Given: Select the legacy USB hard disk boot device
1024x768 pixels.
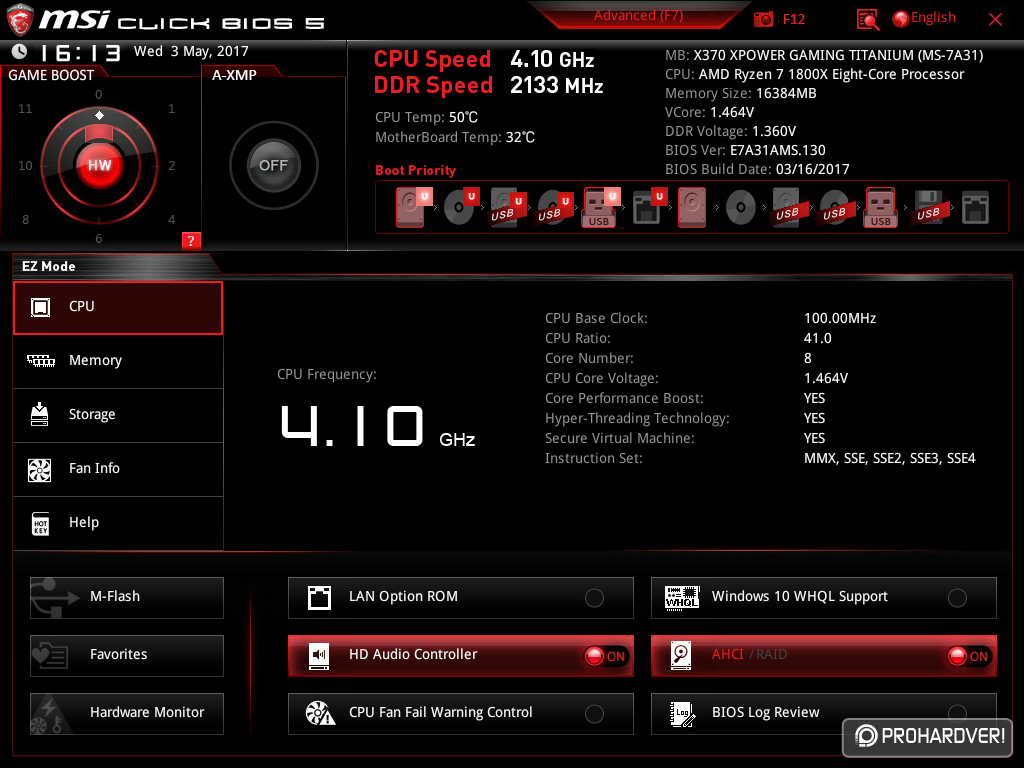Looking at the screenshot, I should (x=787, y=208).
